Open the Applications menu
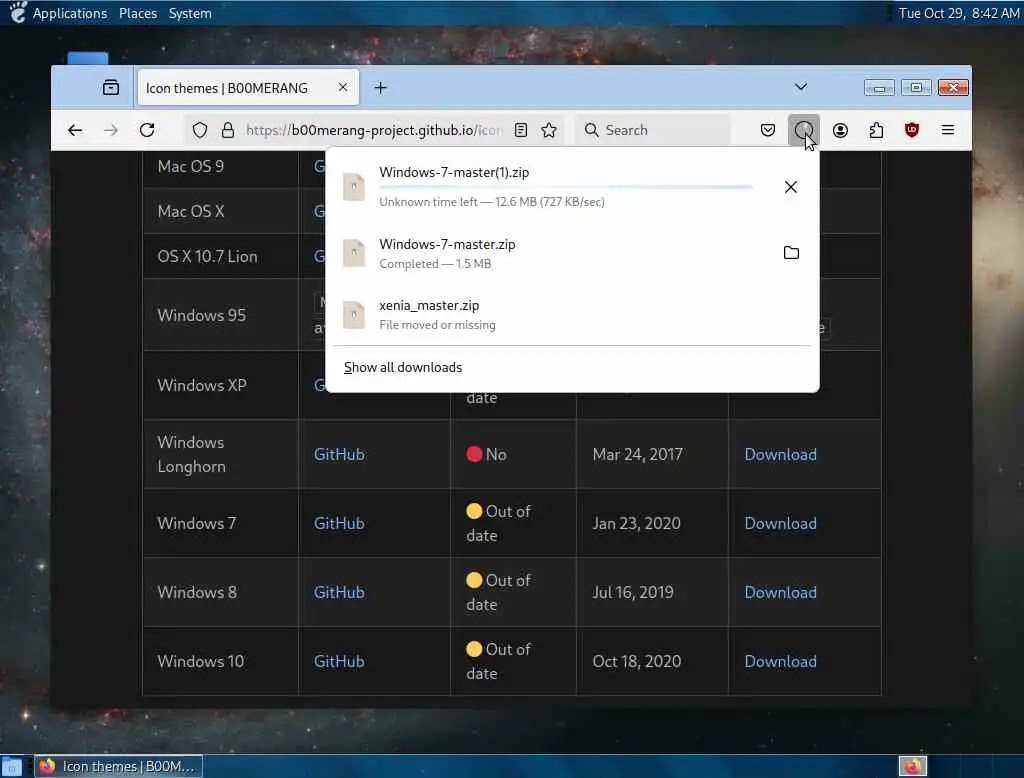Viewport: 1024px width, 778px height. click(70, 13)
